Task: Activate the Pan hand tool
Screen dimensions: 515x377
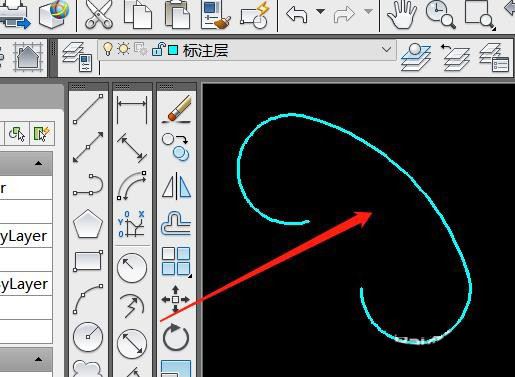Action: pos(402,14)
